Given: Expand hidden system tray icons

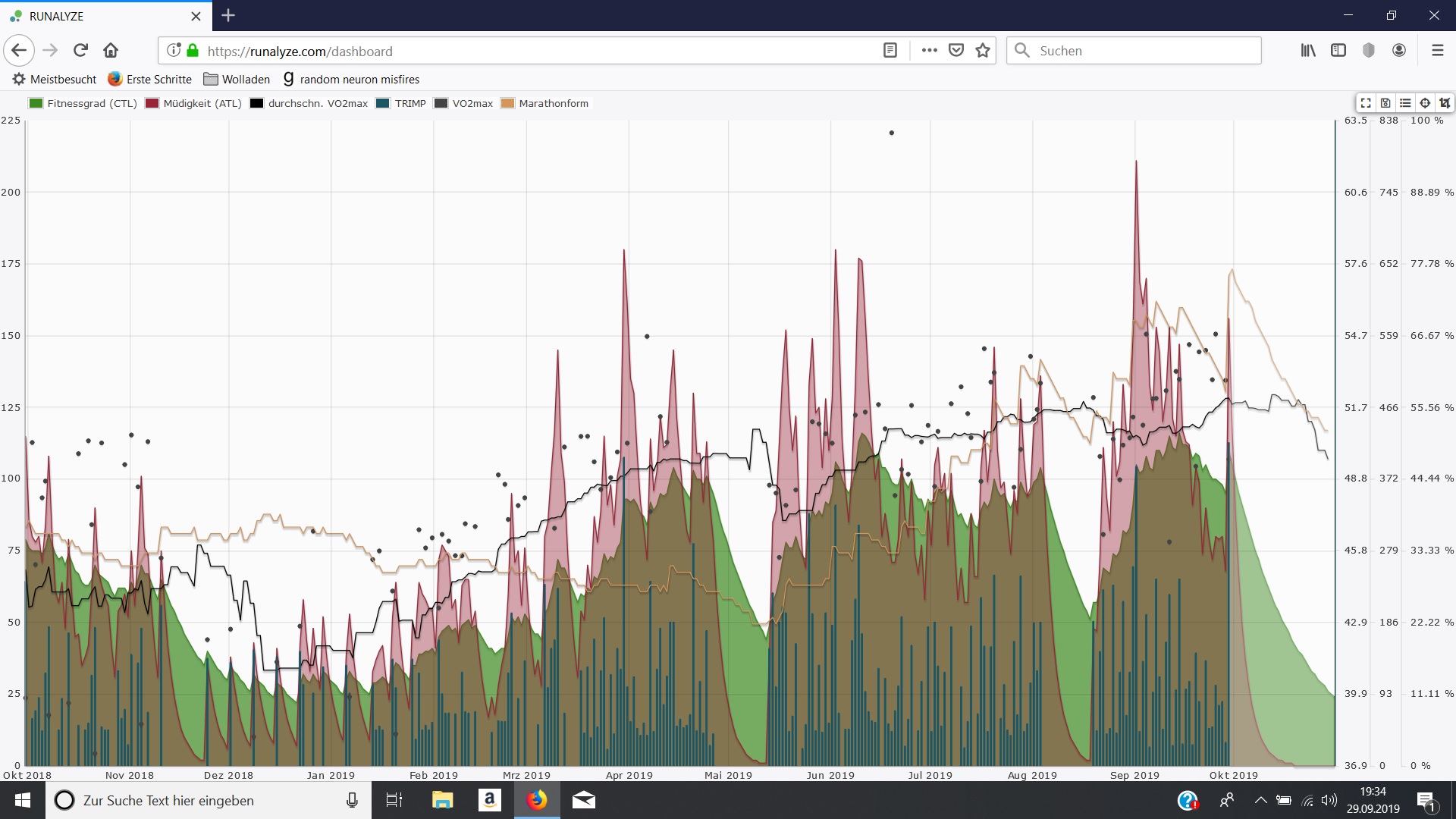Looking at the screenshot, I should pyautogui.click(x=1260, y=800).
